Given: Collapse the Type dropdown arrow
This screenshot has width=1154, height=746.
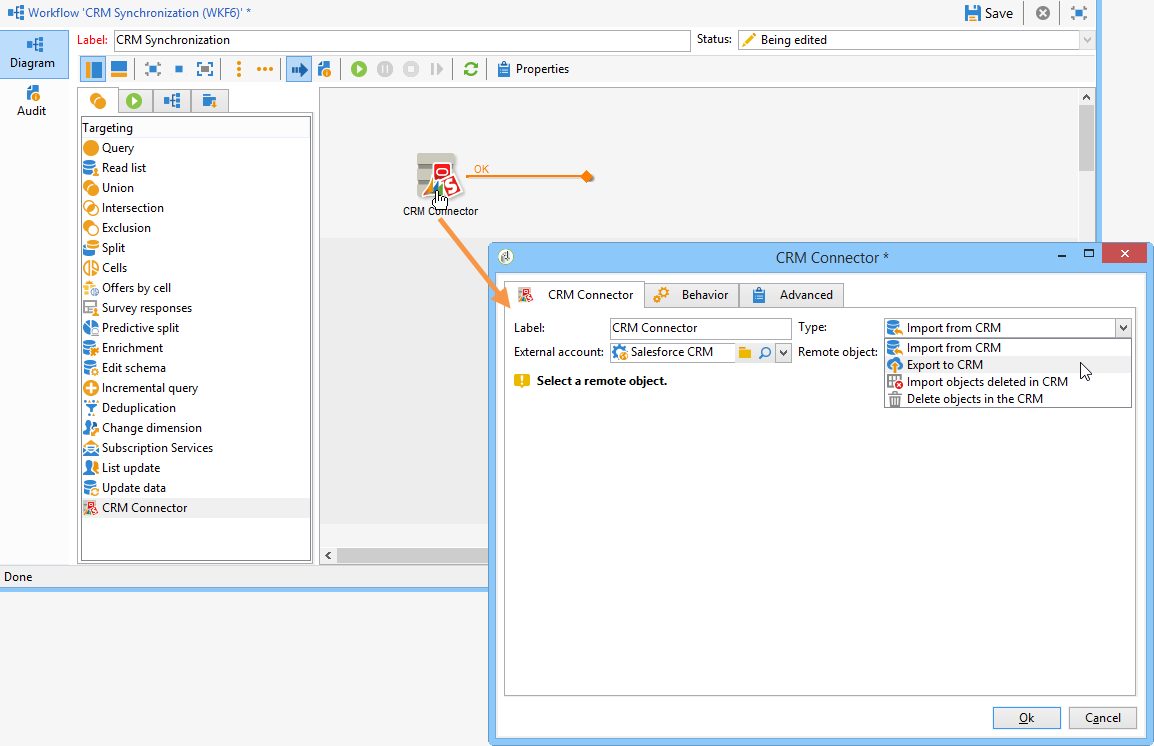Looking at the screenshot, I should click(x=1123, y=328).
